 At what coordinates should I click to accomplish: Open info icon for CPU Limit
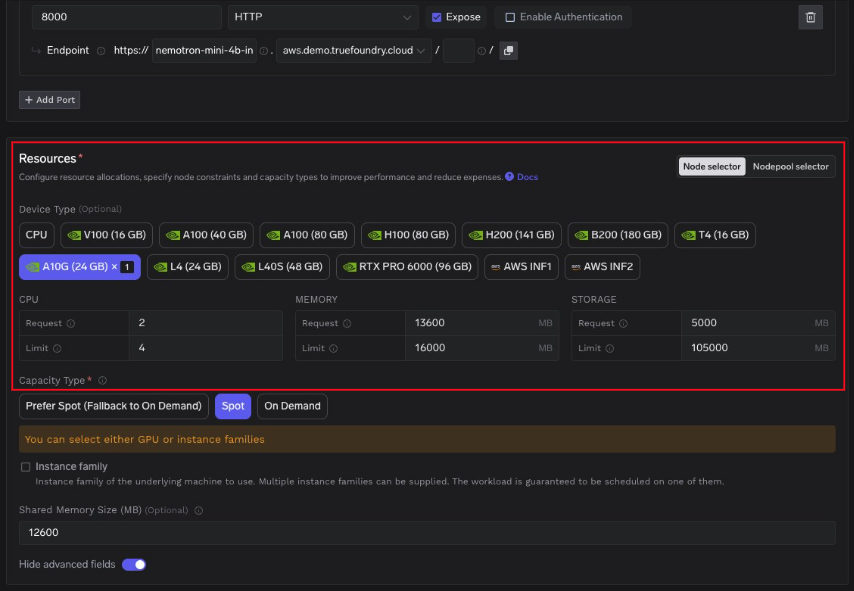pyautogui.click(x=57, y=349)
